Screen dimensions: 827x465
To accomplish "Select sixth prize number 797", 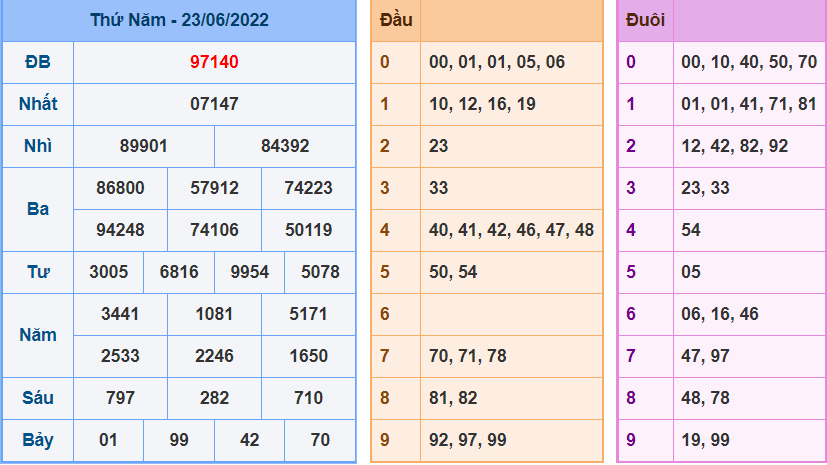I will (x=120, y=398).
